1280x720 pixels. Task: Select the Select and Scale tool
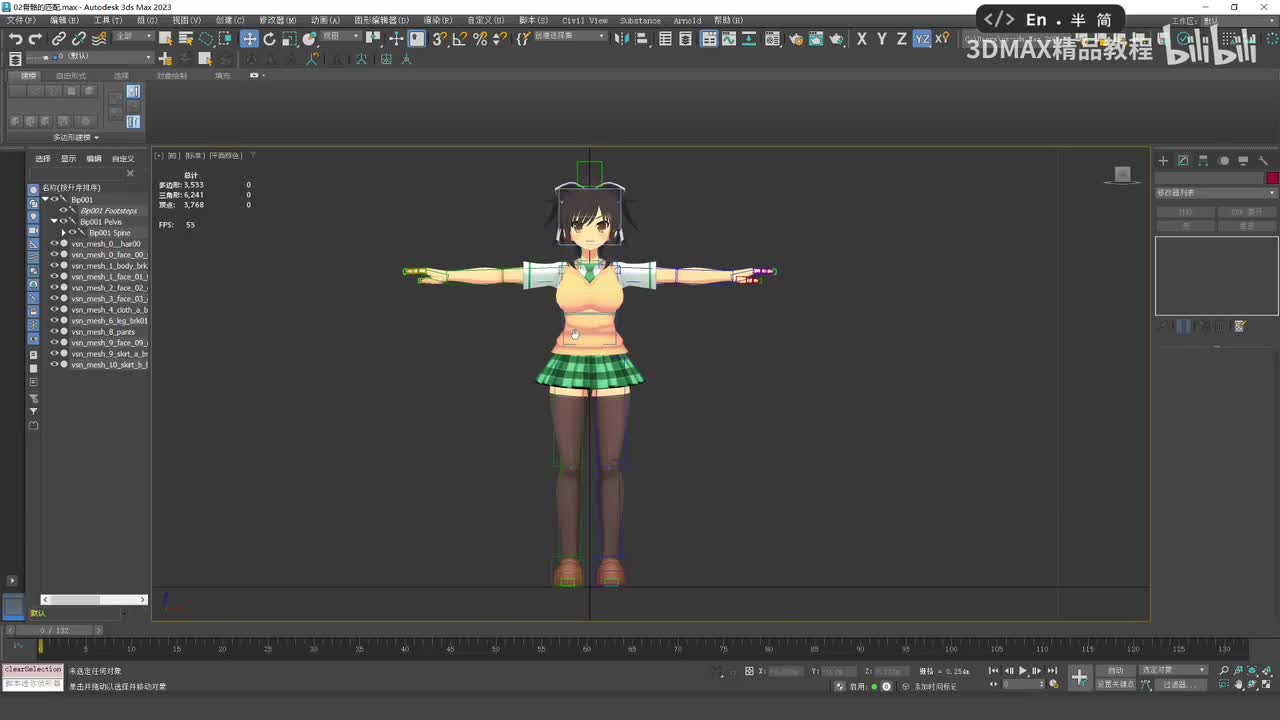[x=289, y=39]
